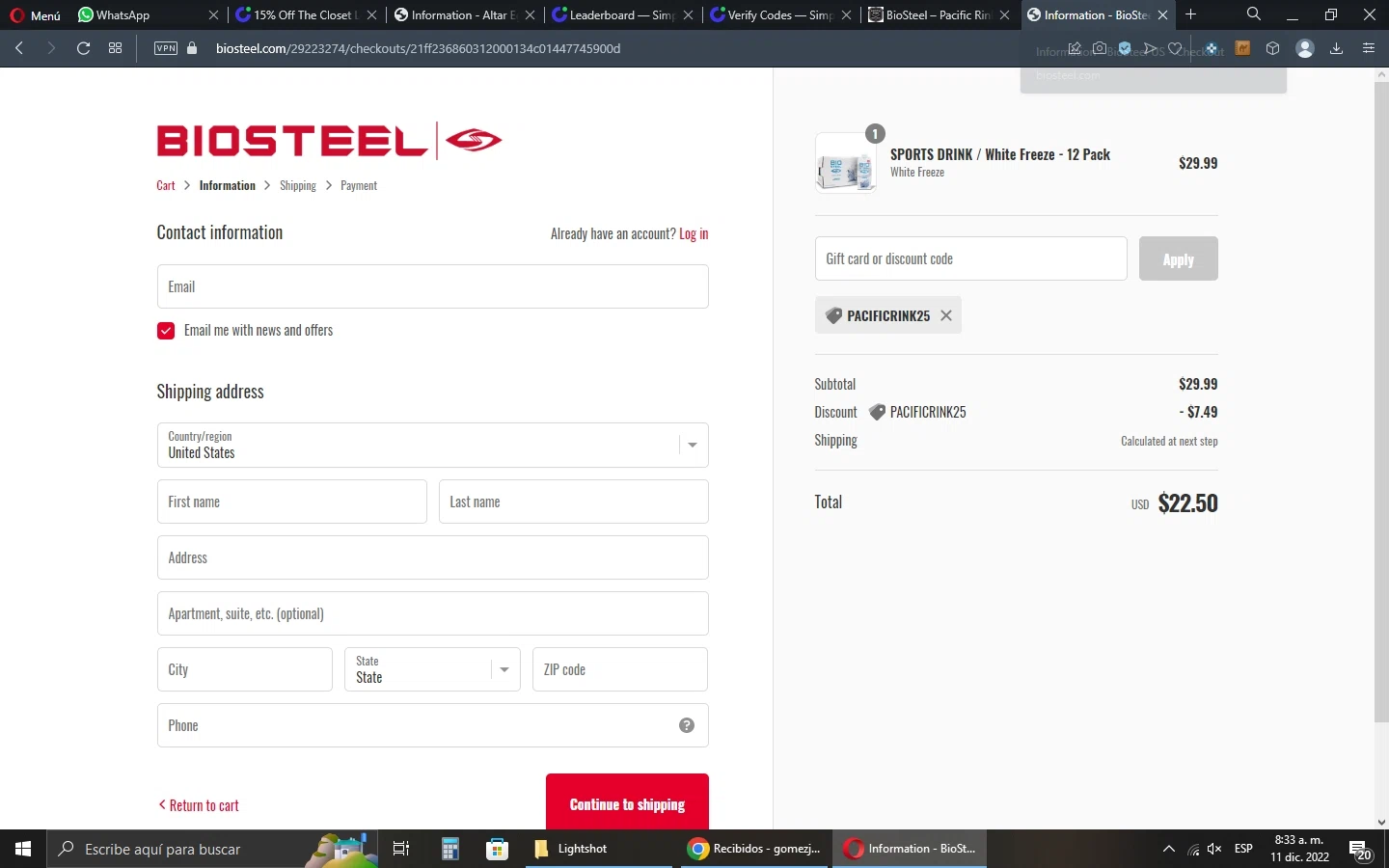The width and height of the screenshot is (1389, 868).
Task: Open the State dropdown
Action: 432,669
